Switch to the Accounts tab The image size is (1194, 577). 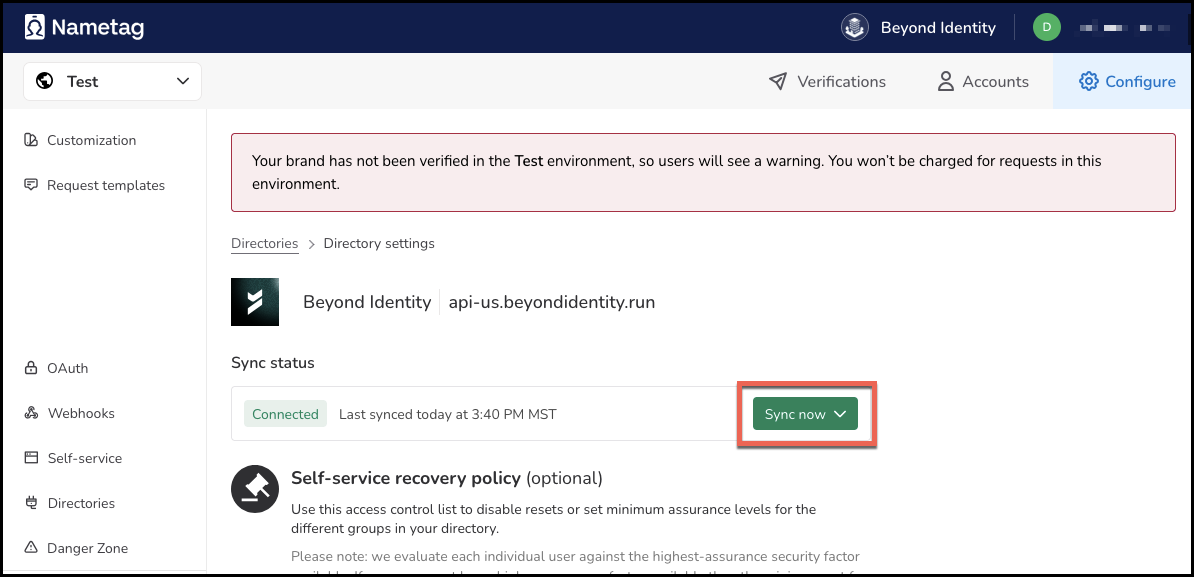click(x=982, y=82)
